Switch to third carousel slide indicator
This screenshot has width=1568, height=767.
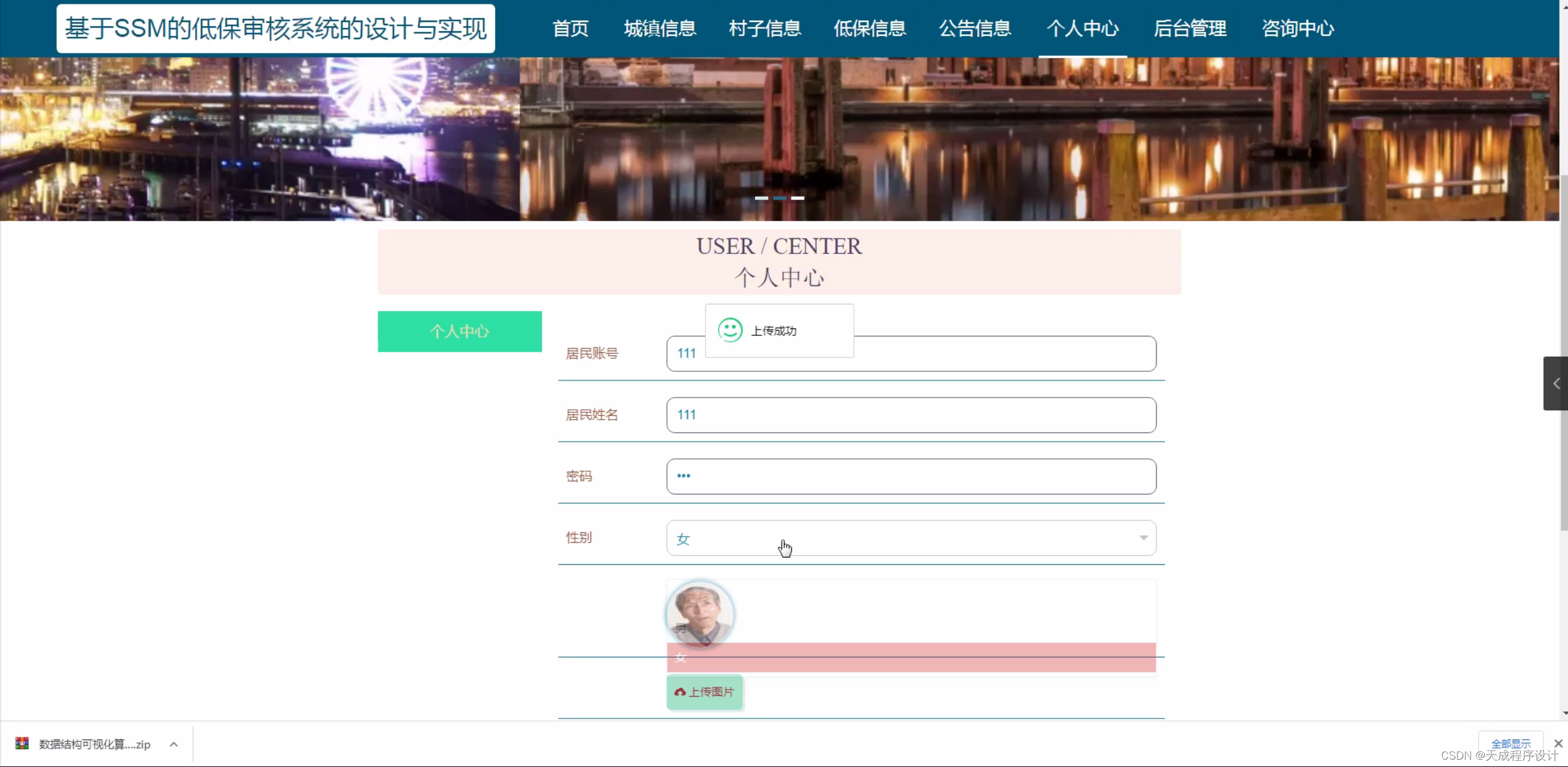pyautogui.click(x=797, y=198)
